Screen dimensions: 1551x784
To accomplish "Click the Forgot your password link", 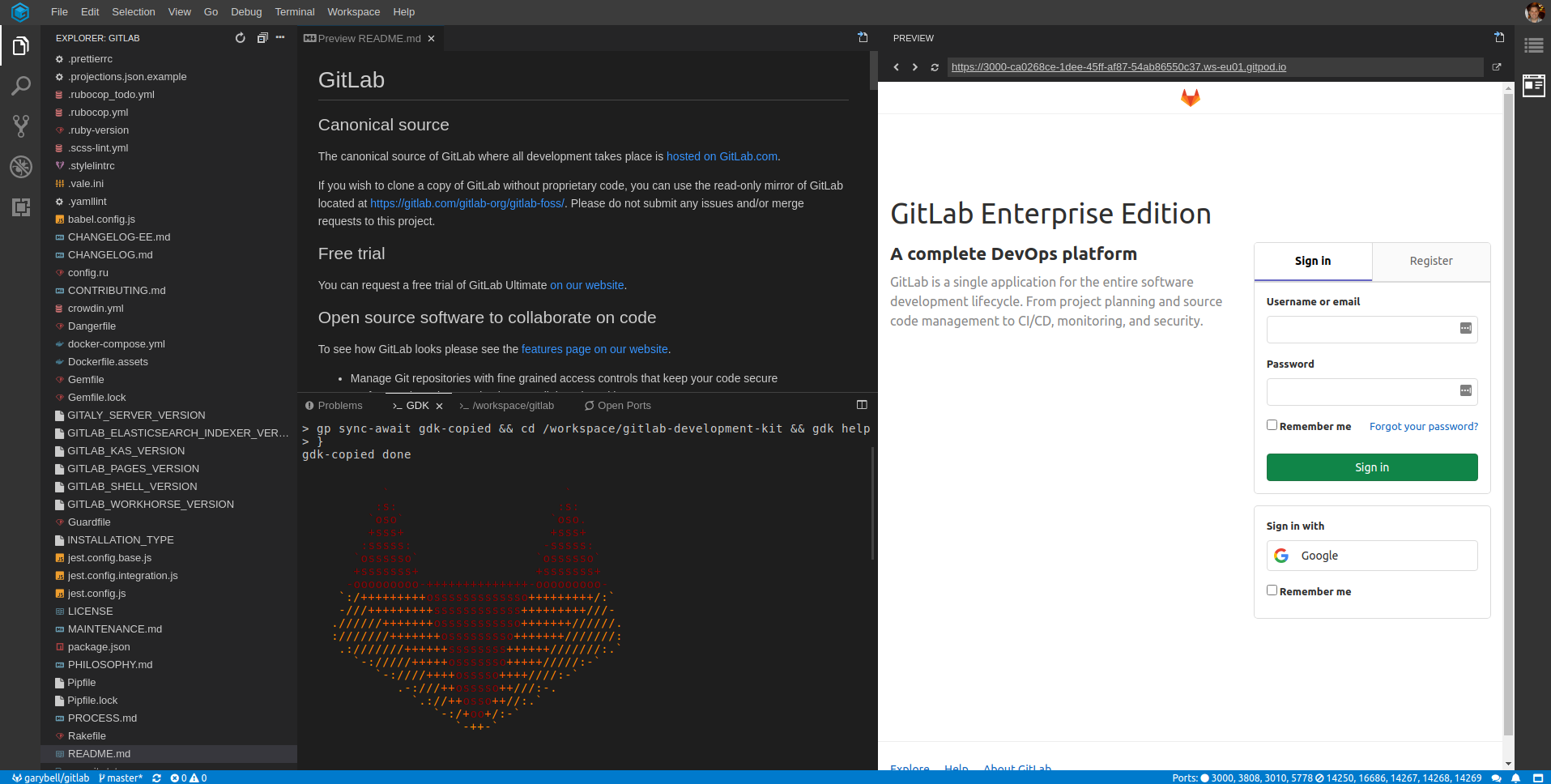I will [1423, 426].
